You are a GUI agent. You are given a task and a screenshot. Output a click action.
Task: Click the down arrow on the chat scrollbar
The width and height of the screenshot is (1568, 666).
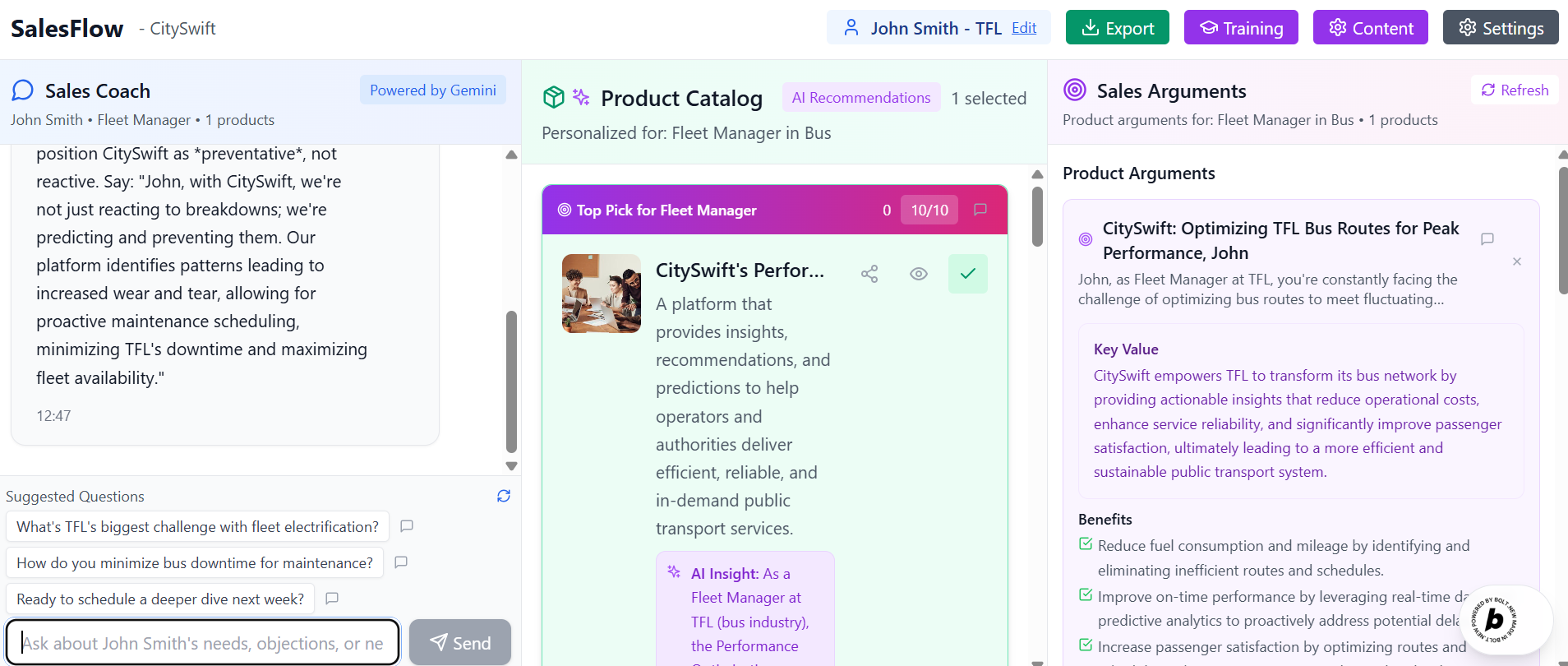pyautogui.click(x=511, y=466)
